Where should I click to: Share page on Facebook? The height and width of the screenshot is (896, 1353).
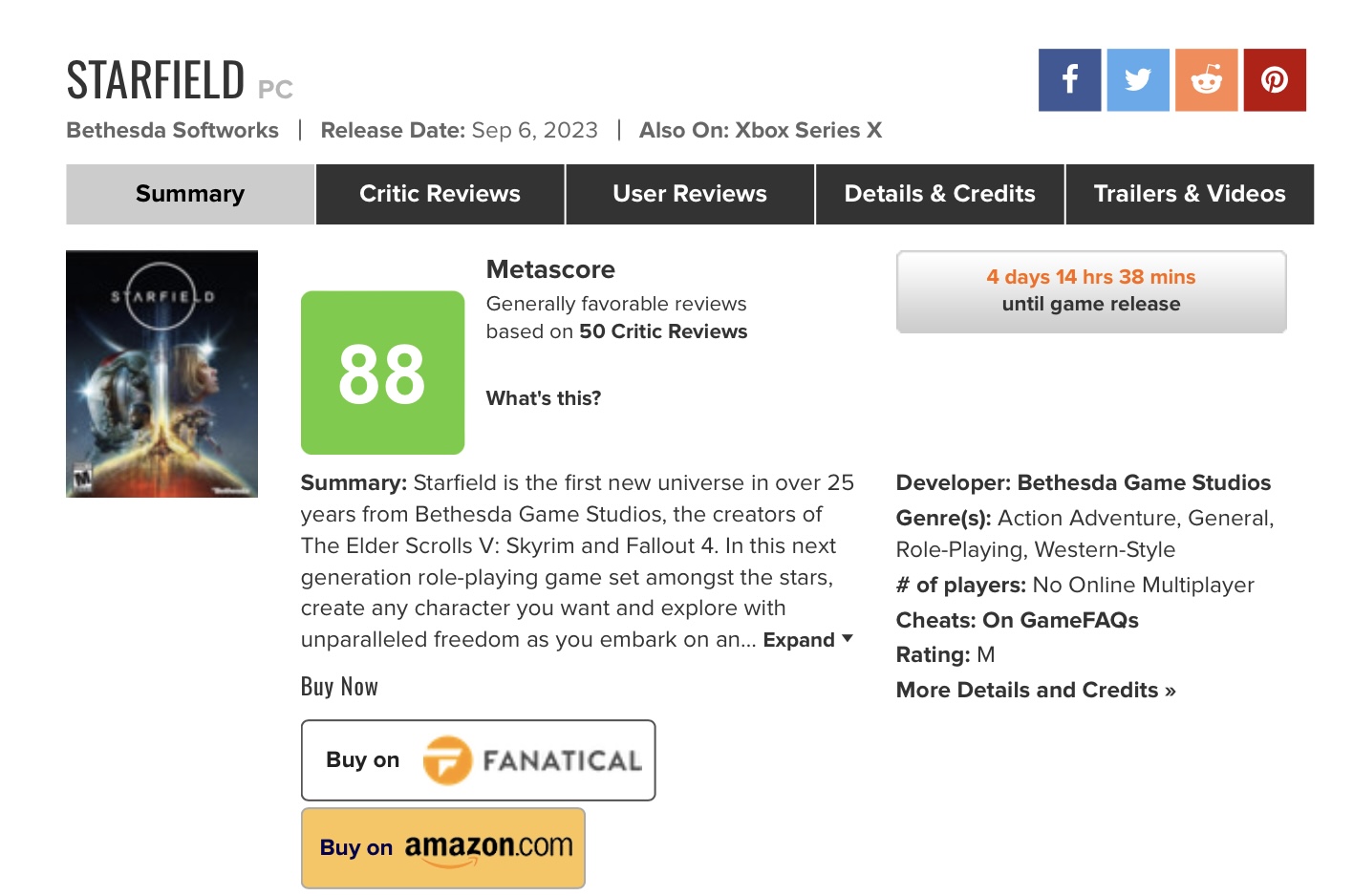1069,80
